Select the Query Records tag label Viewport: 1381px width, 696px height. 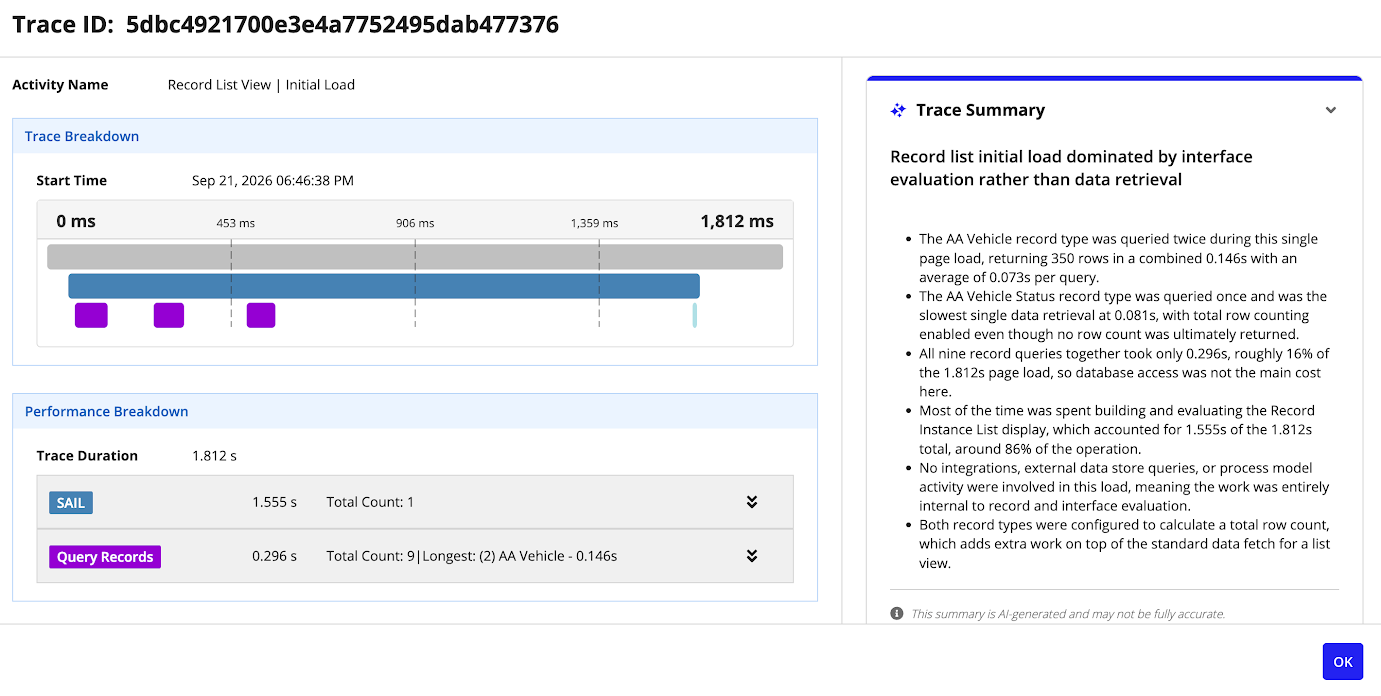105,556
